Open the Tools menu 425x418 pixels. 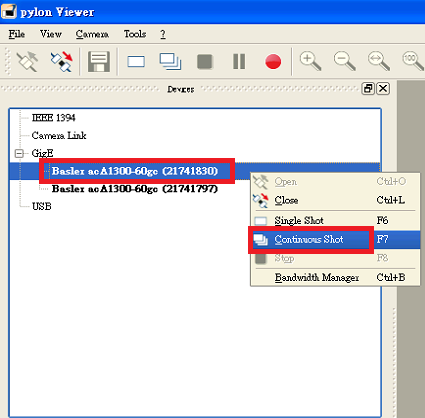tap(135, 34)
